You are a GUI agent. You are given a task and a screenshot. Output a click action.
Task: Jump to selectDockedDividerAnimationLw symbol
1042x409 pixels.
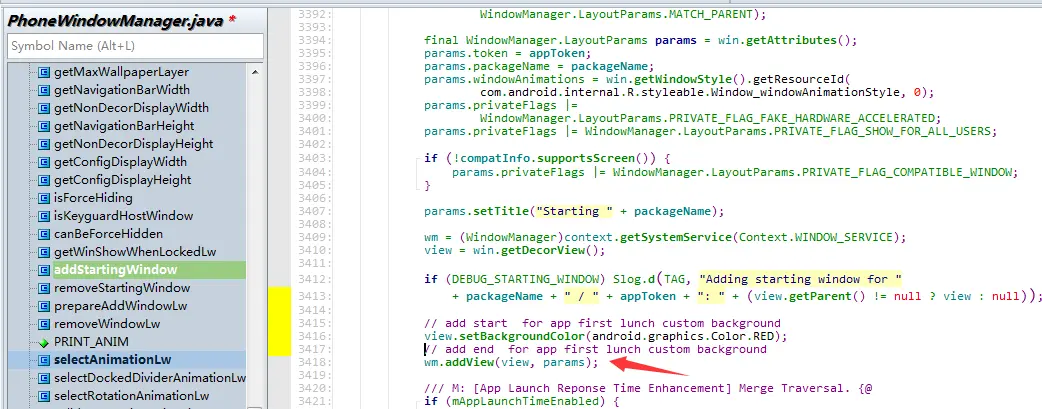150,378
